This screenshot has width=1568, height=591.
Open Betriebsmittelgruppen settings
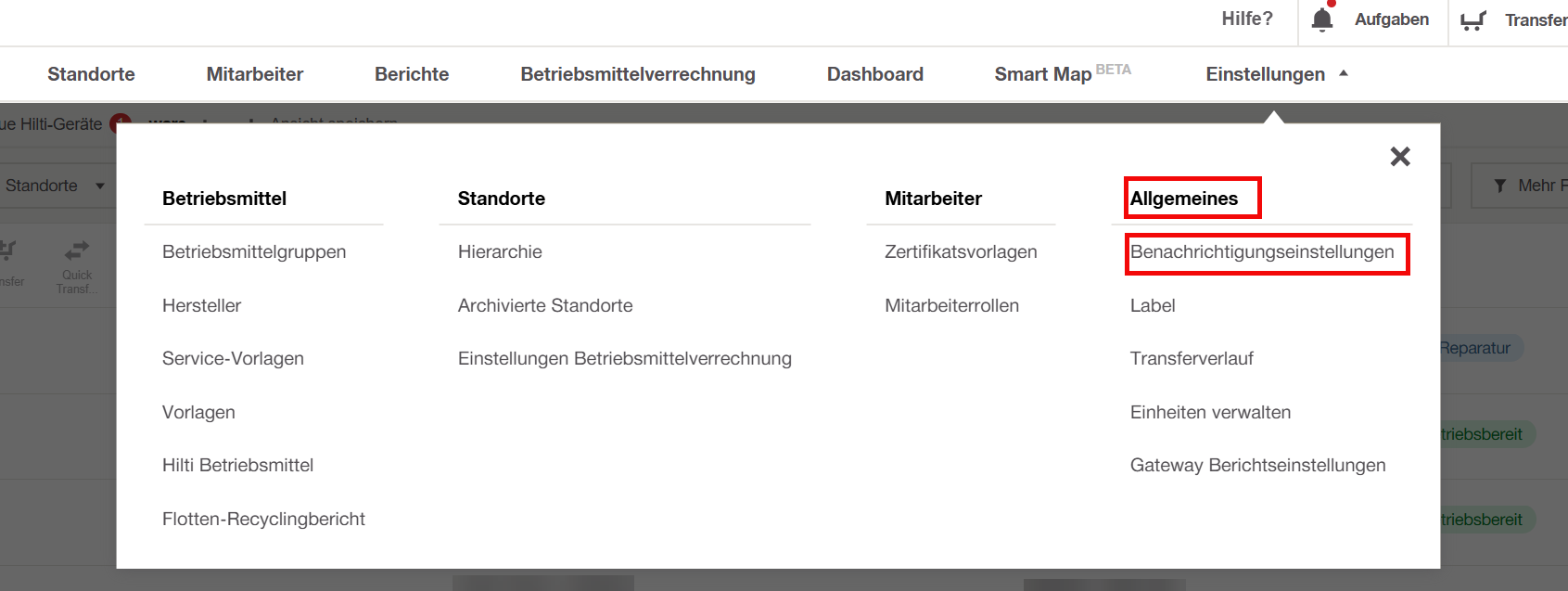point(254,252)
